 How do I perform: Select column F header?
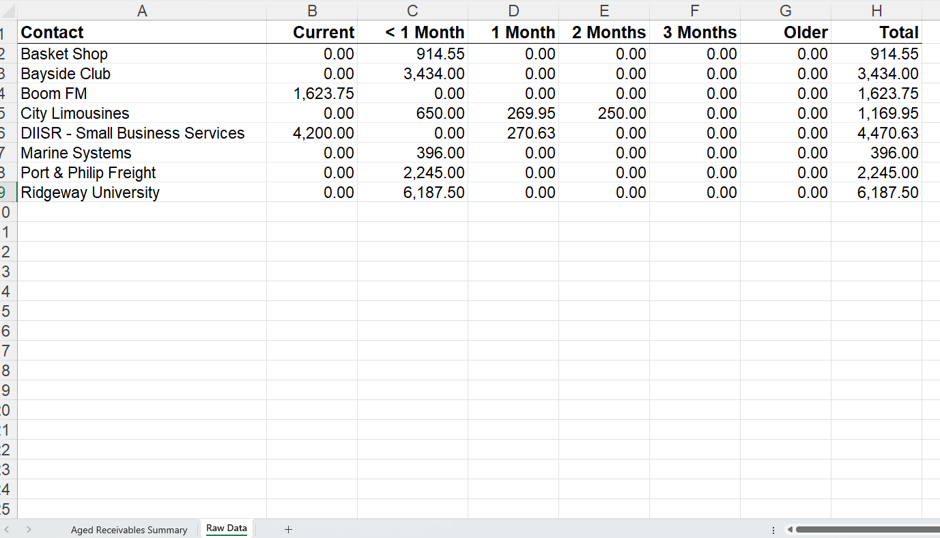695,10
